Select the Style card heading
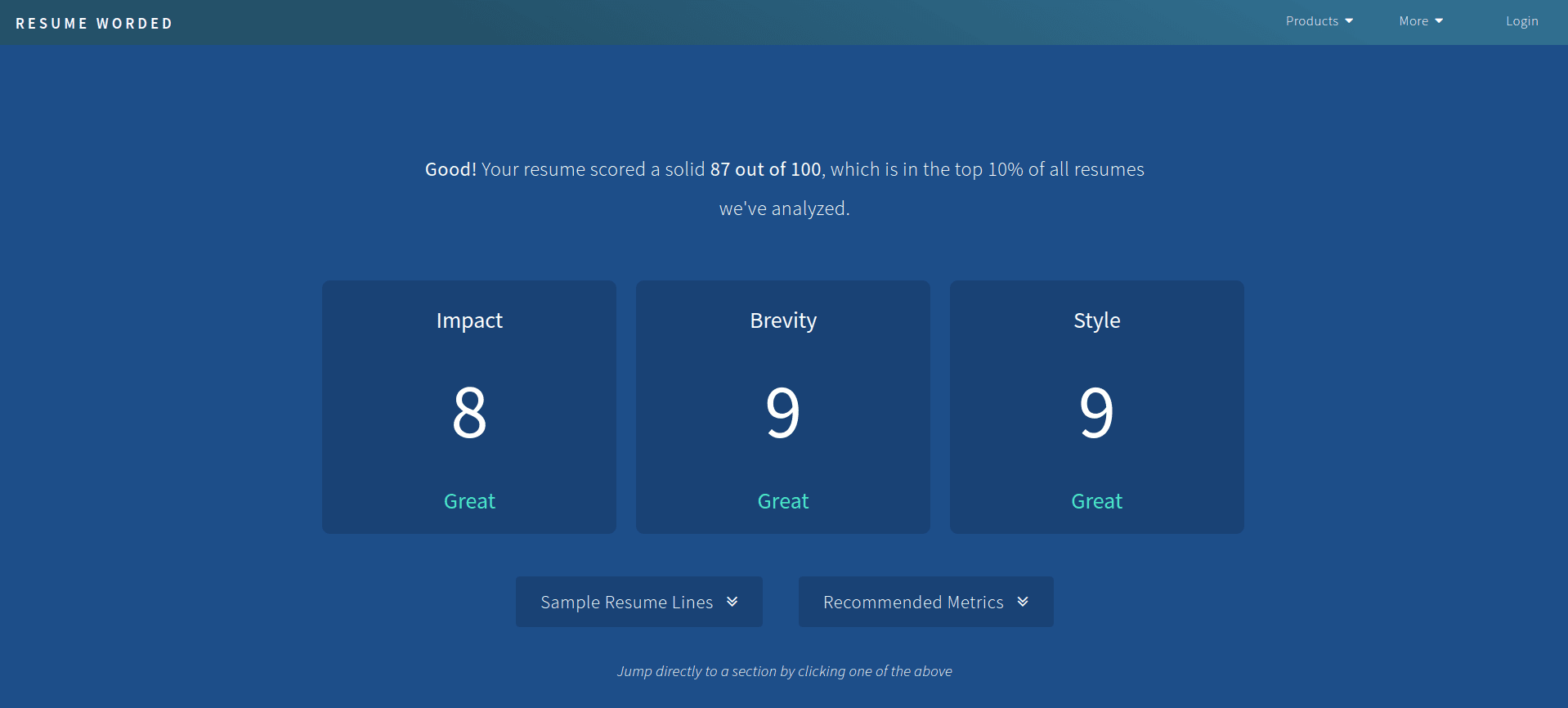Viewport: 1568px width, 708px height. (x=1096, y=320)
